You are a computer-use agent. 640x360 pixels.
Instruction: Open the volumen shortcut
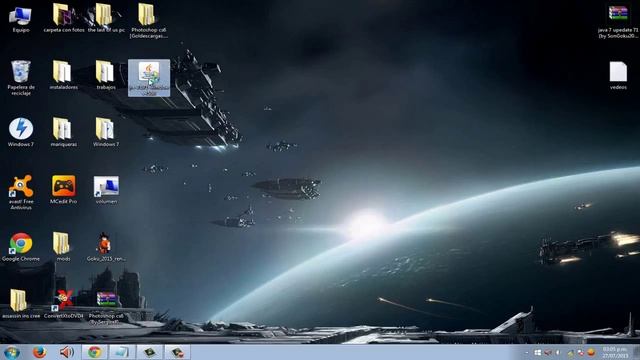coord(106,189)
